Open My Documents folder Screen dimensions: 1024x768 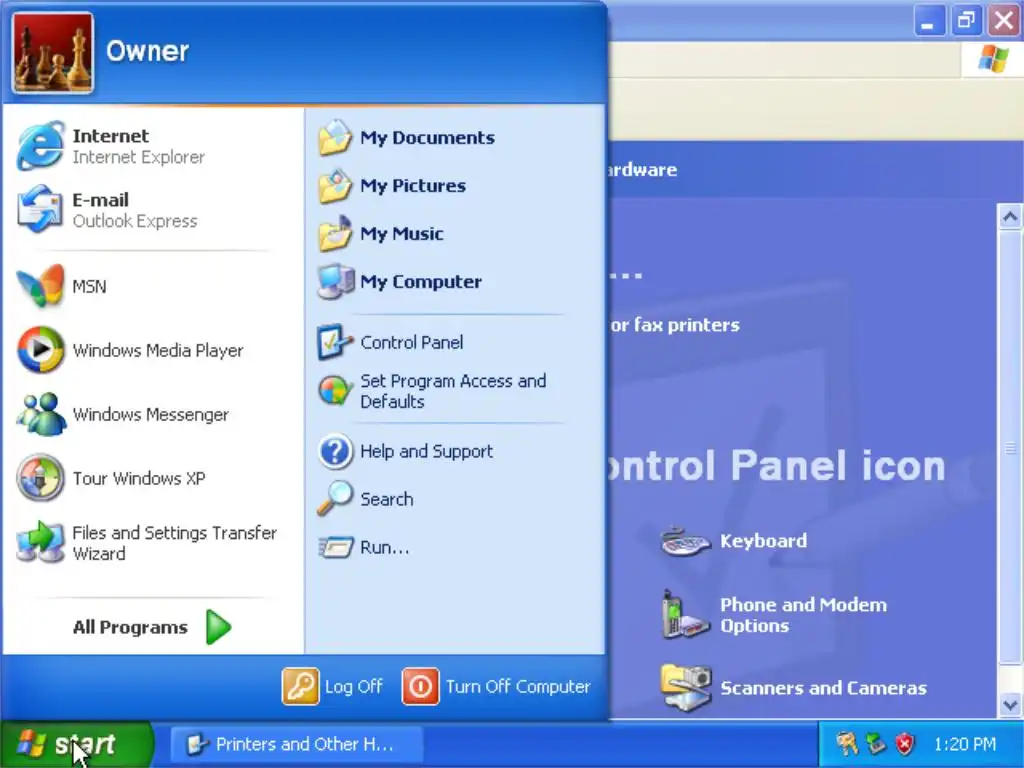tap(406, 138)
